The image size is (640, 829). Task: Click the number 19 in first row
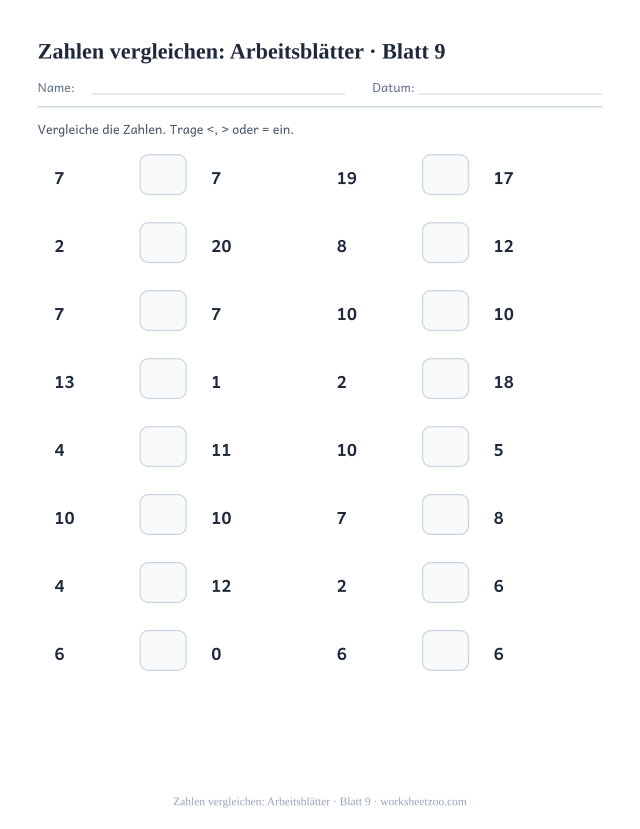(x=347, y=178)
